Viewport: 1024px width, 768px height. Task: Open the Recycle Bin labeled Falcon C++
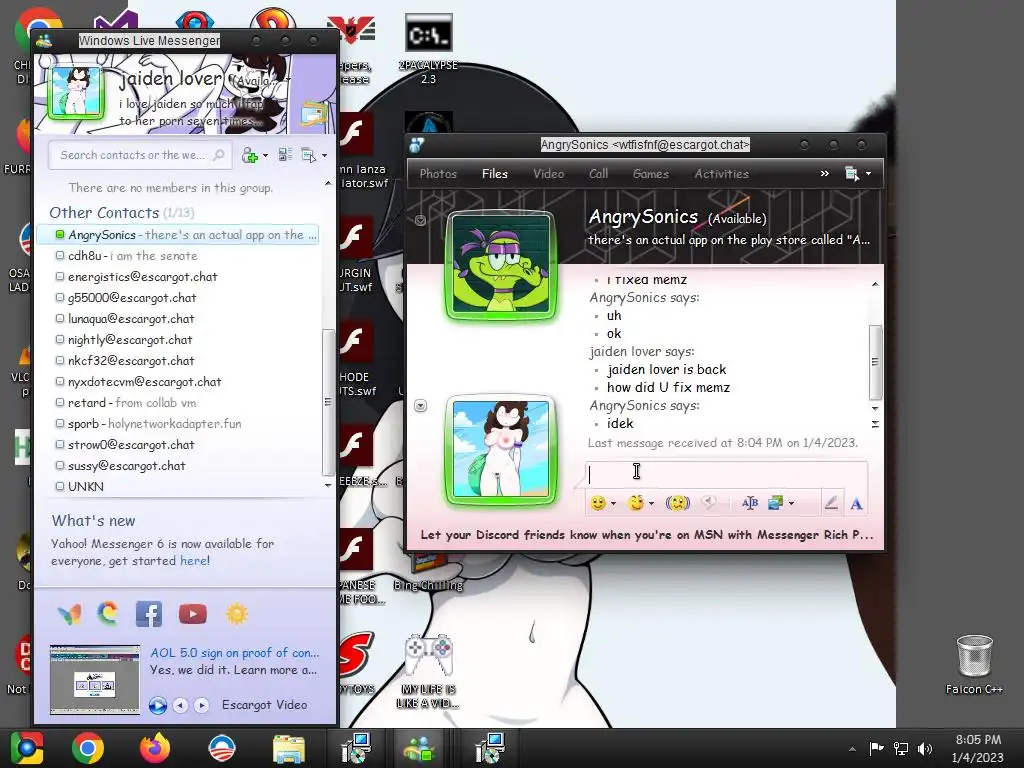coord(974,664)
